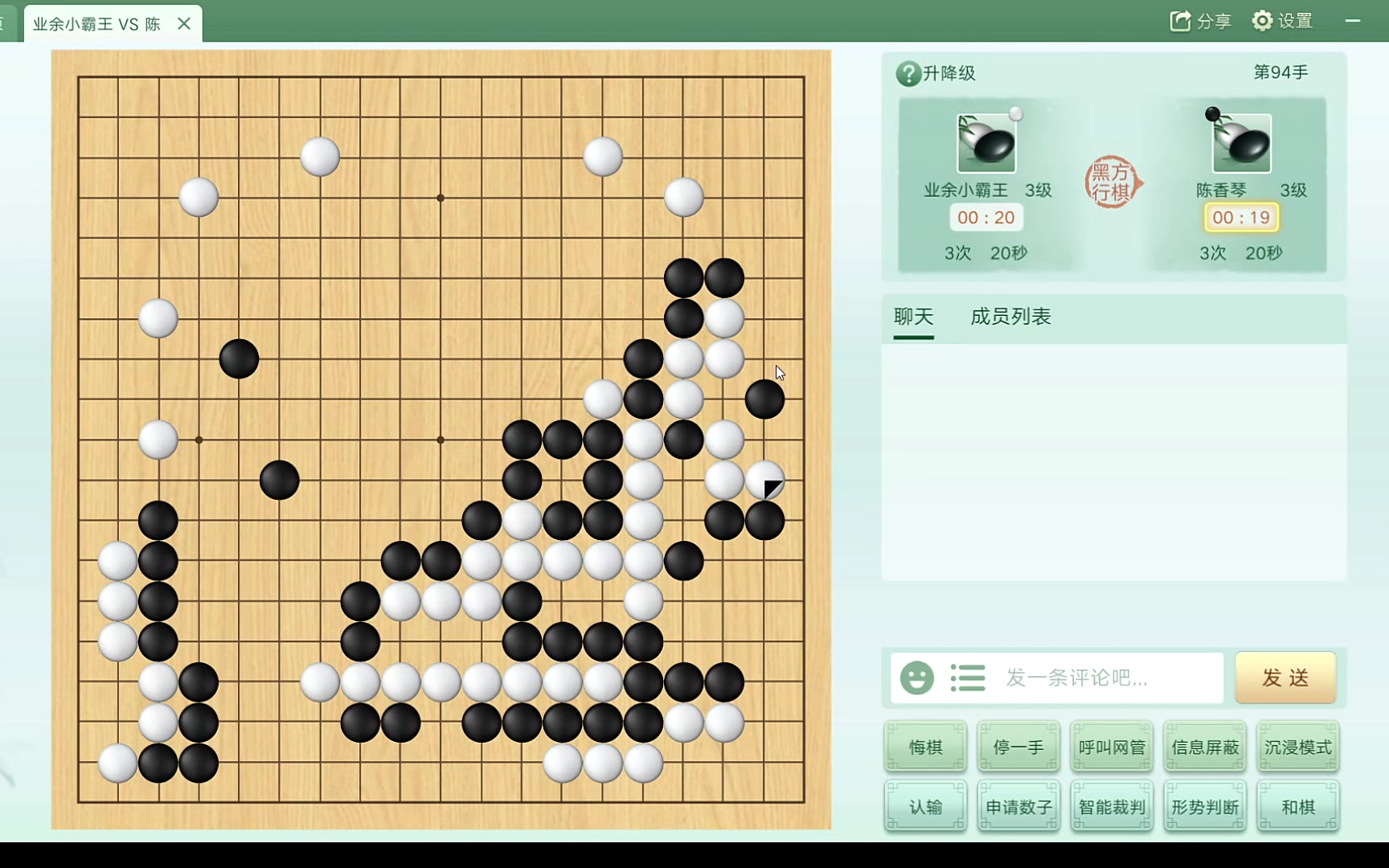The height and width of the screenshot is (868, 1389).
Task: Open the quick phrases list icon
Action: 967,678
